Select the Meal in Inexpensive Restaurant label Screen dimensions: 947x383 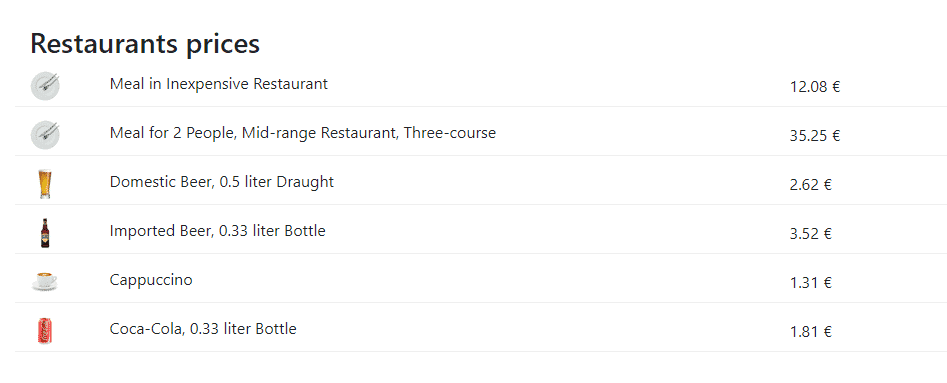click(219, 84)
